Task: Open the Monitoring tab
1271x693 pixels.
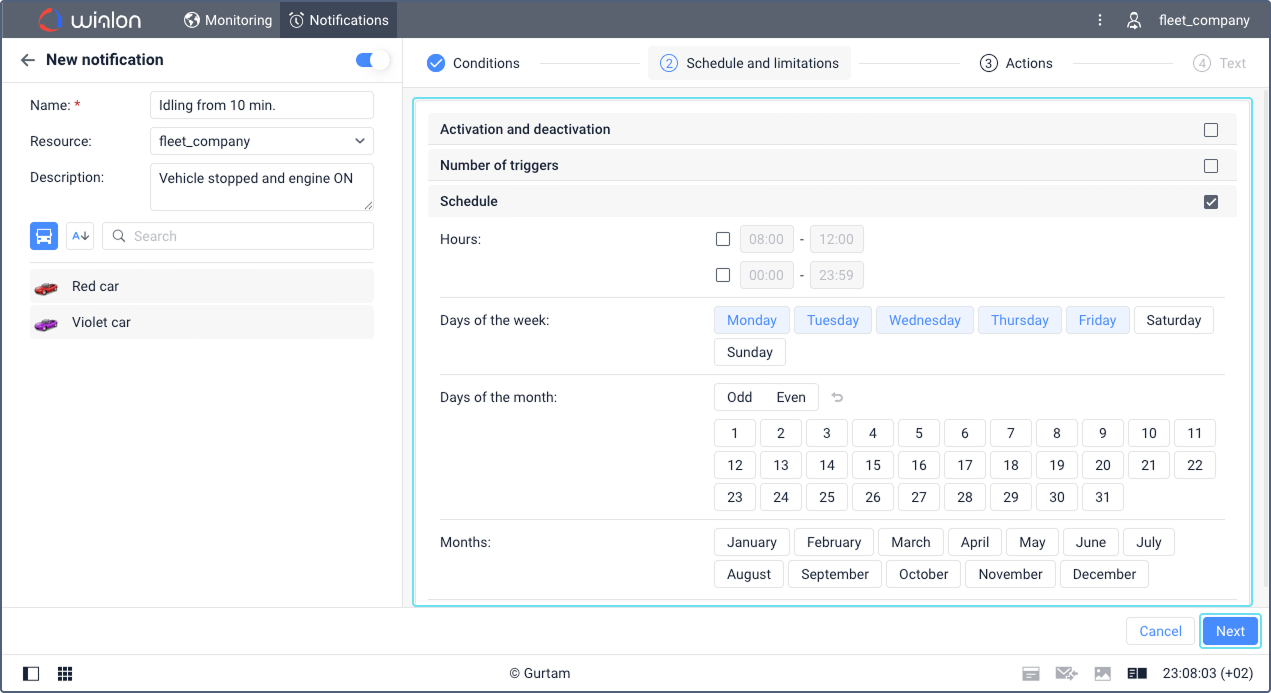Action: pos(228,20)
